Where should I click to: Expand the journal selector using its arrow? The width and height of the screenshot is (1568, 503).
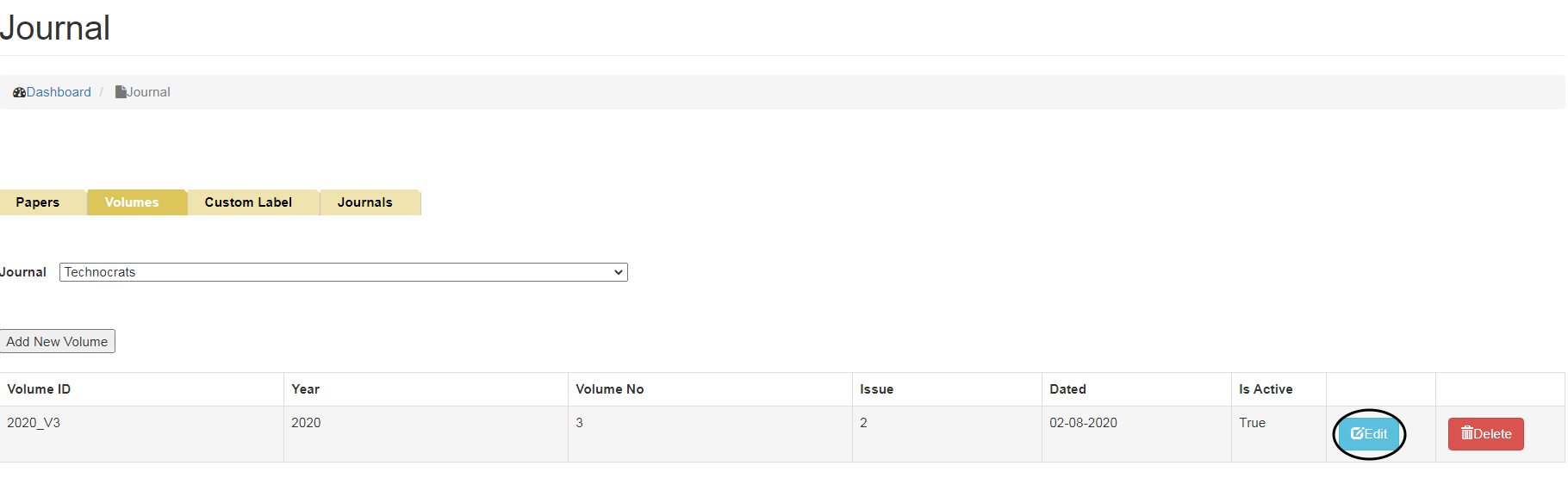(618, 272)
